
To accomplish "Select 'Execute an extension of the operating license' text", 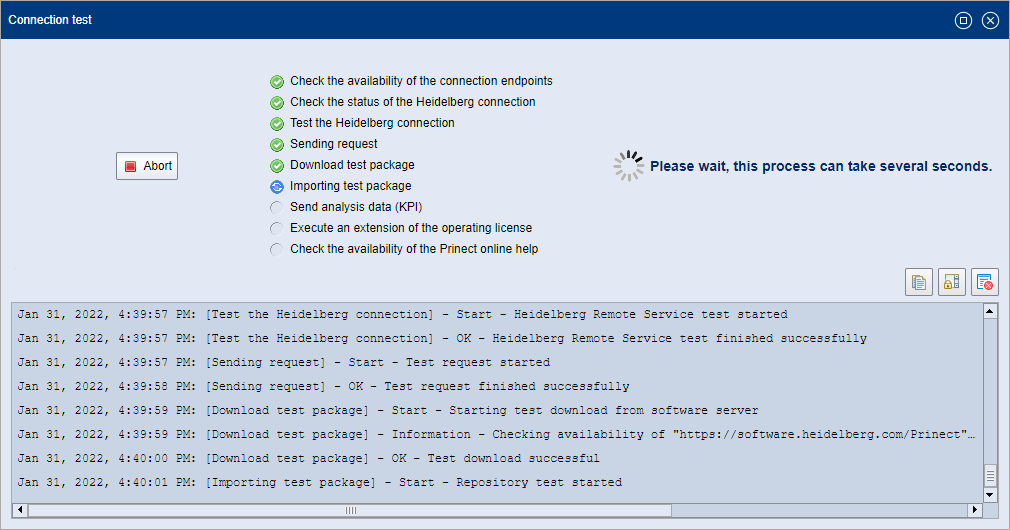I will pos(411,228).
